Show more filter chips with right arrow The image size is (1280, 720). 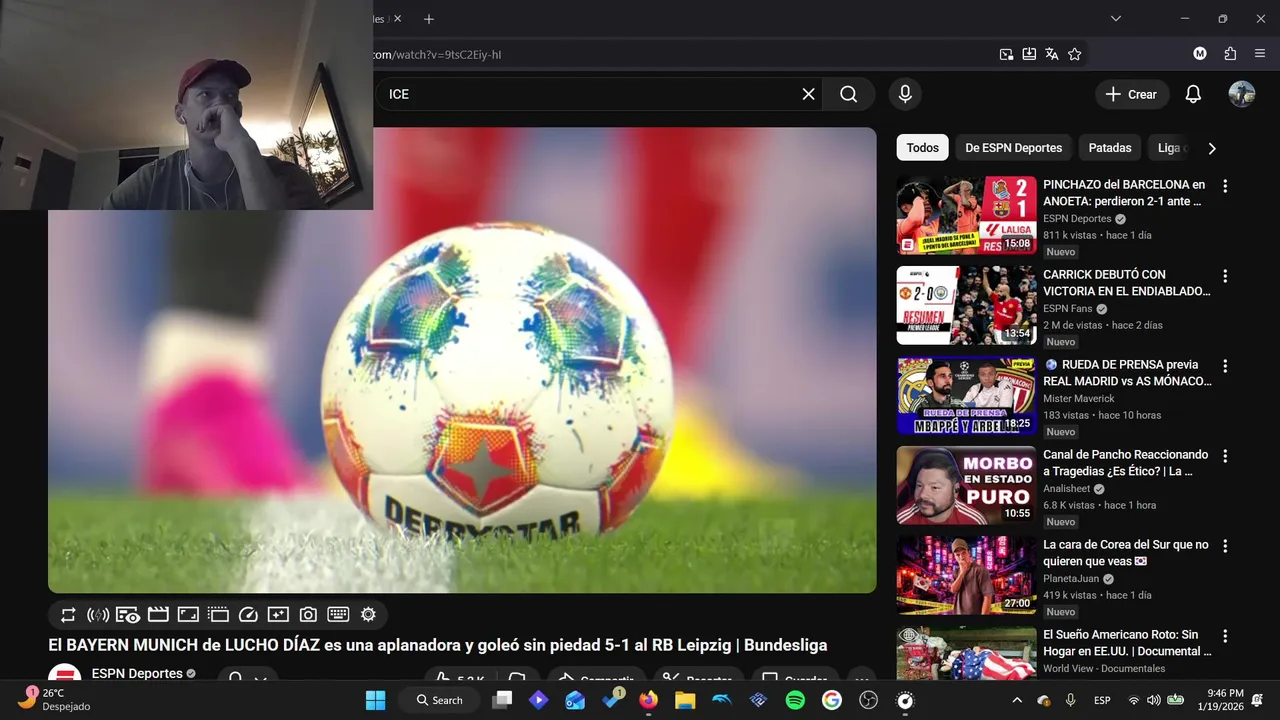1212,148
